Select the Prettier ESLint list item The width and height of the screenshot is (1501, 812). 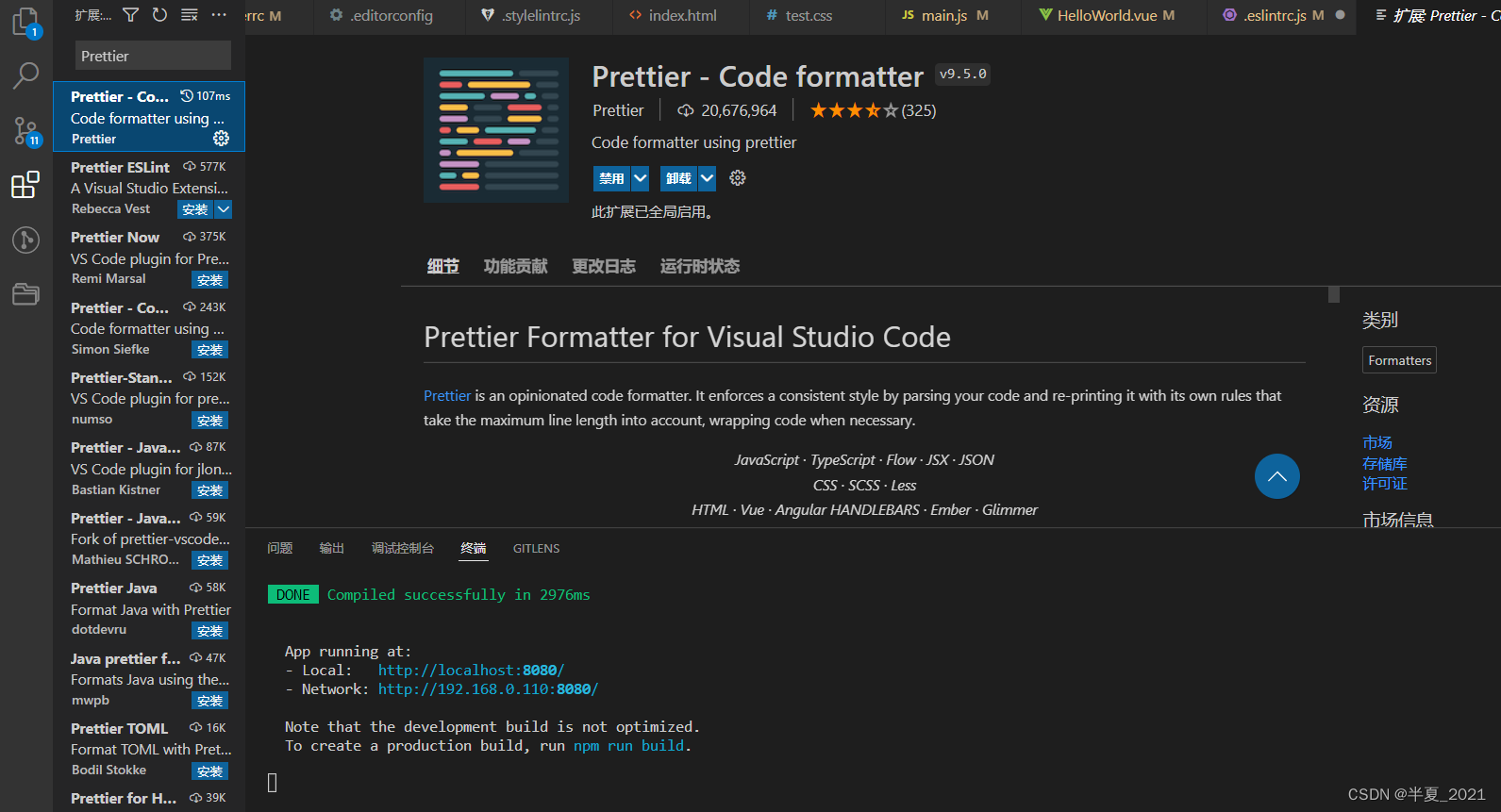tap(149, 188)
